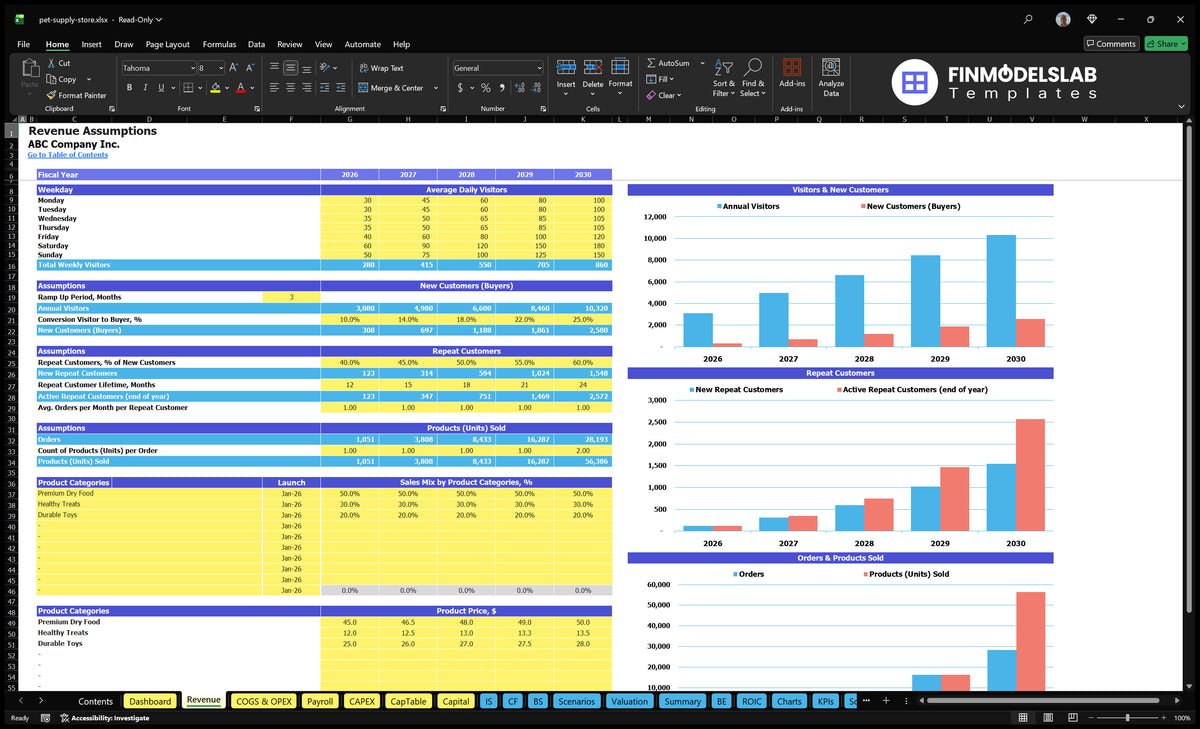Toggle Align Right for cell text

point(306,88)
